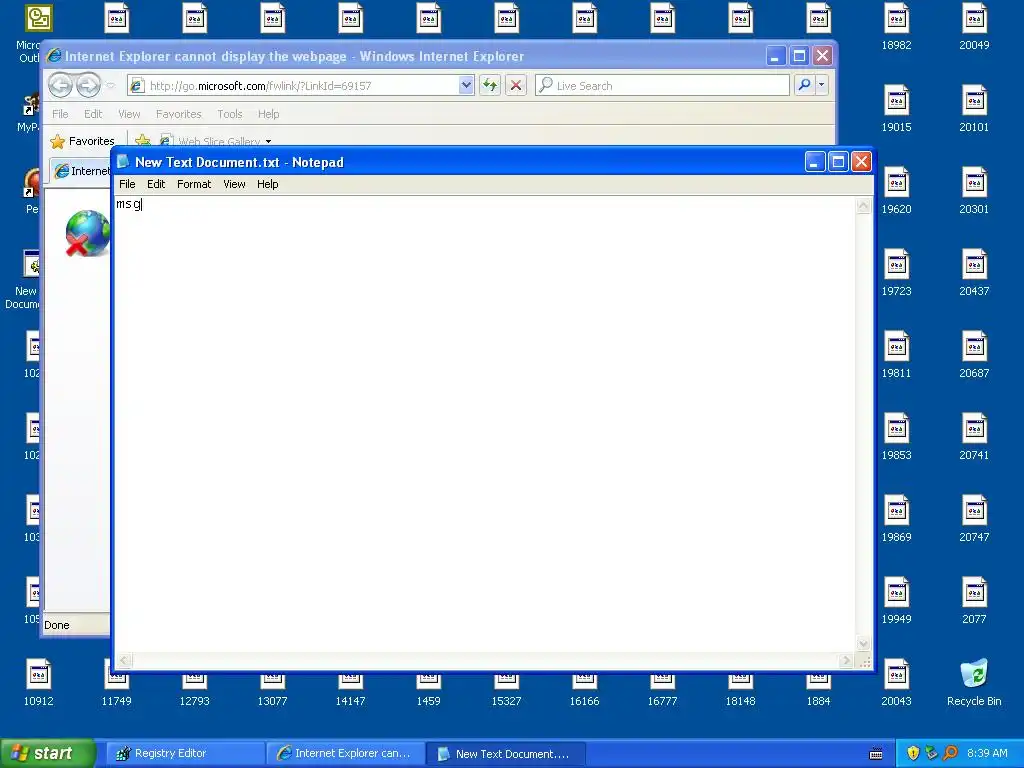Viewport: 1024px width, 768px height.
Task: Select desktop file icon 19853
Action: click(x=896, y=437)
